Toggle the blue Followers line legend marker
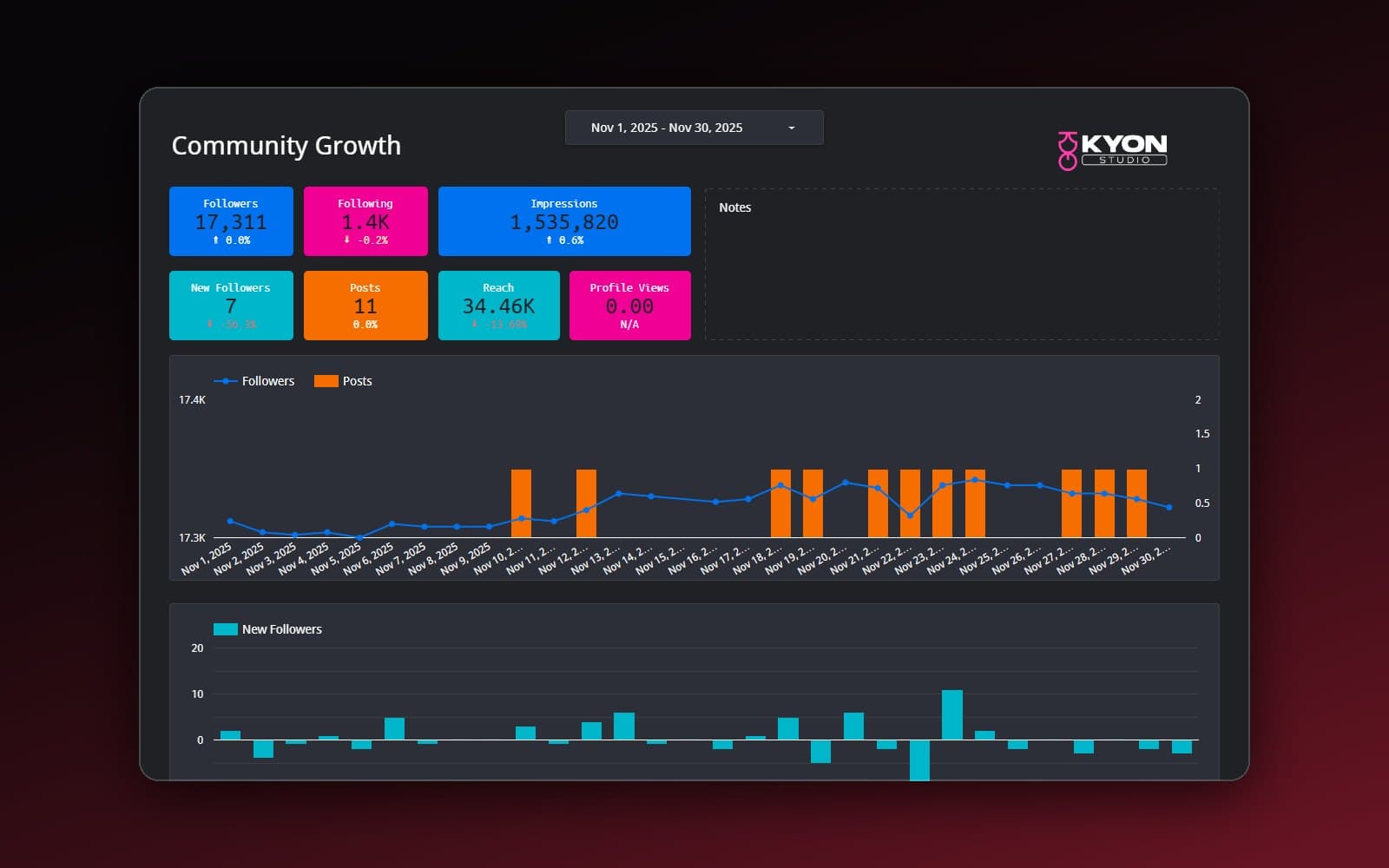Viewport: 1389px width, 868px height. tap(226, 381)
